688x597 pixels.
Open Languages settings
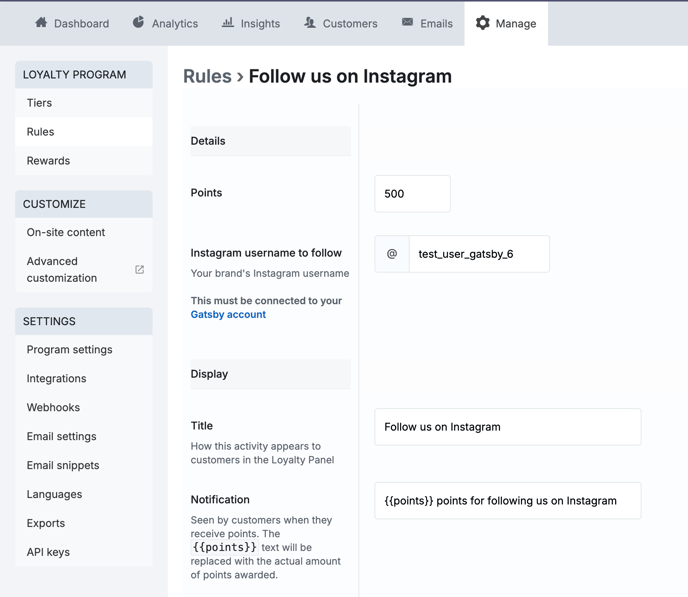pyautogui.click(x=84, y=494)
